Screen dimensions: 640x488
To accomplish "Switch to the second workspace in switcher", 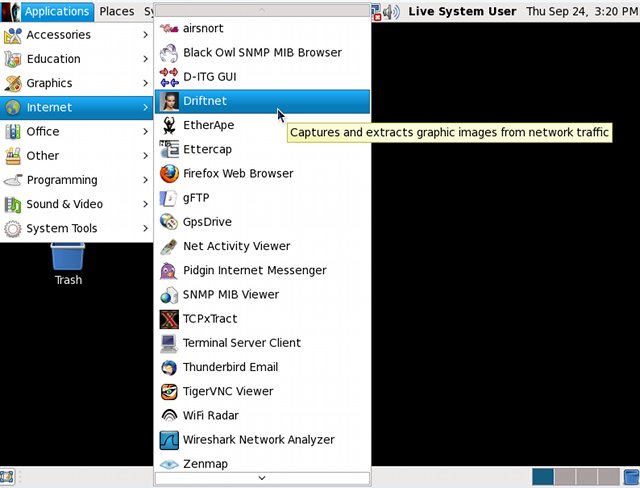I will coord(564,477).
